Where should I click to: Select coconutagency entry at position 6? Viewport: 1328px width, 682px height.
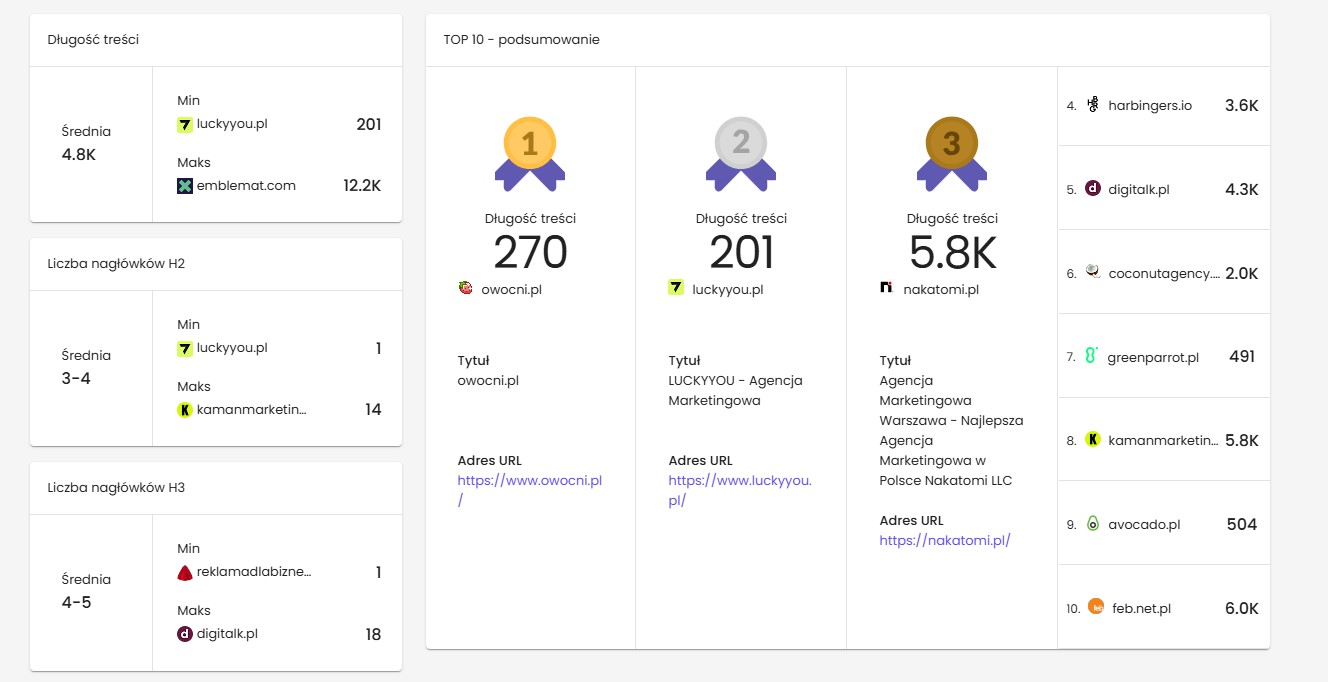[1164, 273]
